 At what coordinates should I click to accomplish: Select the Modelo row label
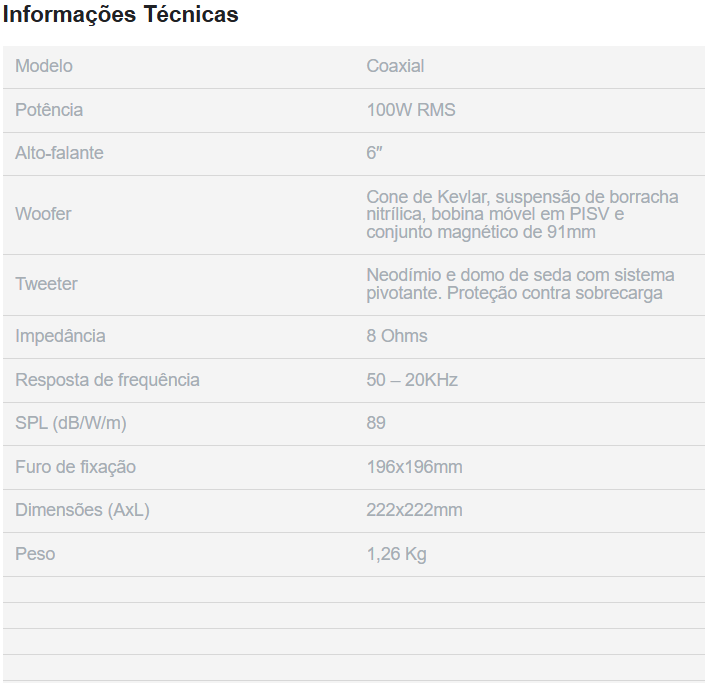click(x=44, y=66)
